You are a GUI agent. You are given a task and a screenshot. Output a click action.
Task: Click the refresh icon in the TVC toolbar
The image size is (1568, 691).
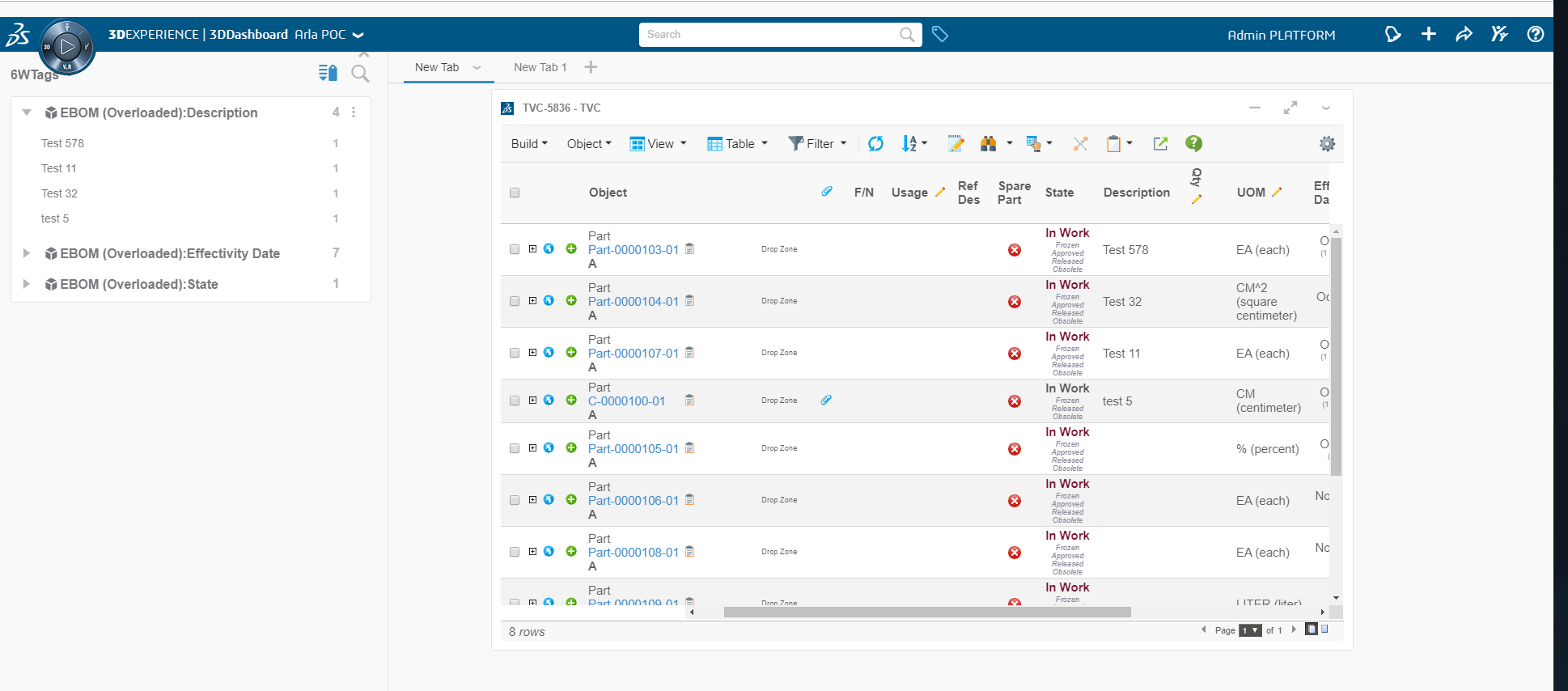[875, 144]
